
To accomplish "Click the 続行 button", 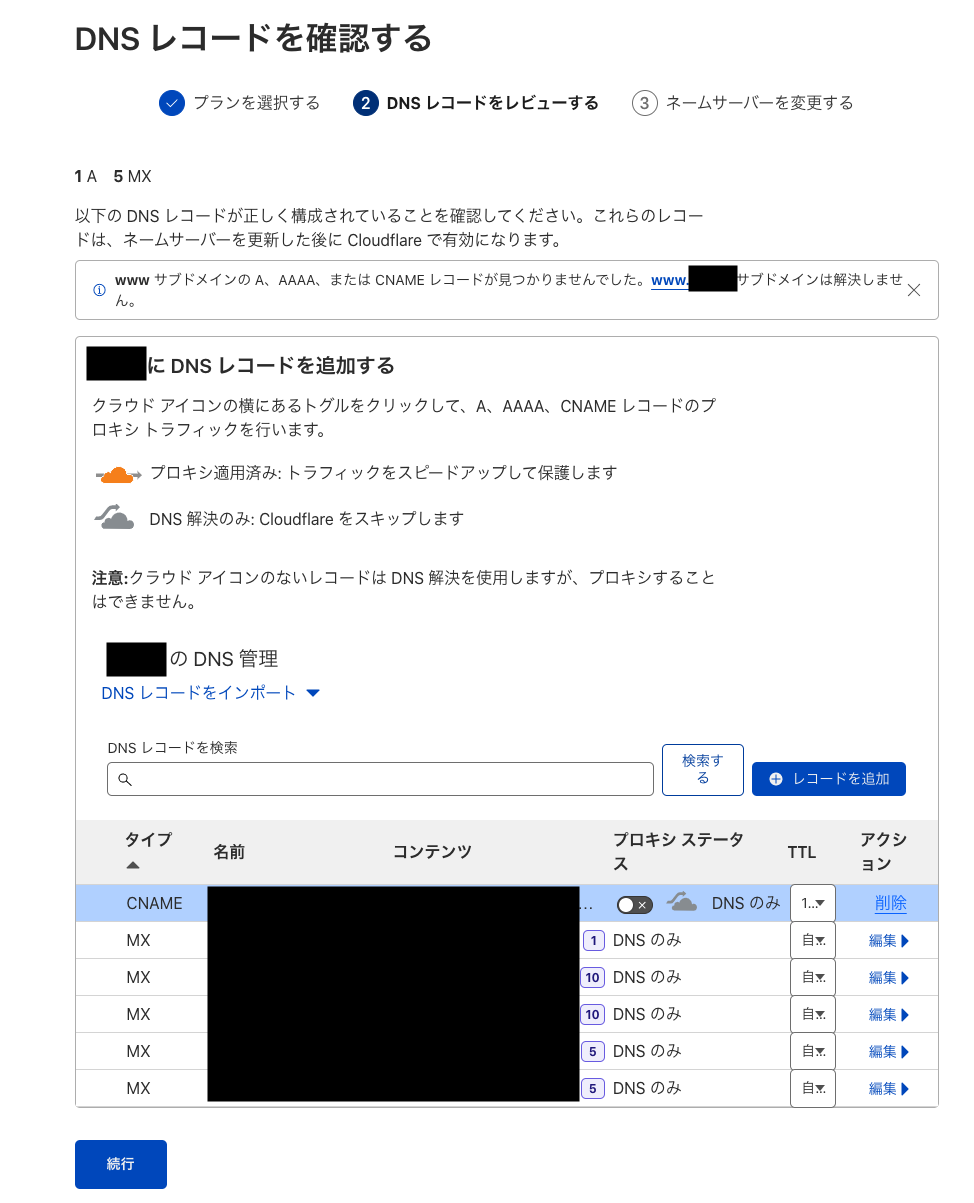I will pyautogui.click(x=120, y=1164).
